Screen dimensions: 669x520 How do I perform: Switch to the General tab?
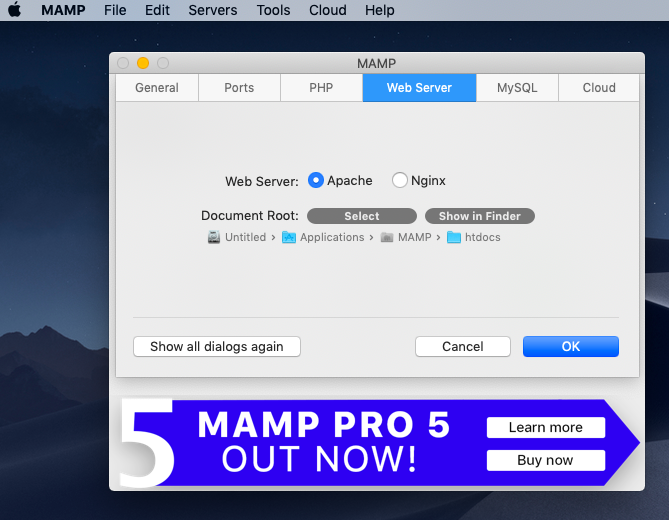coord(157,88)
